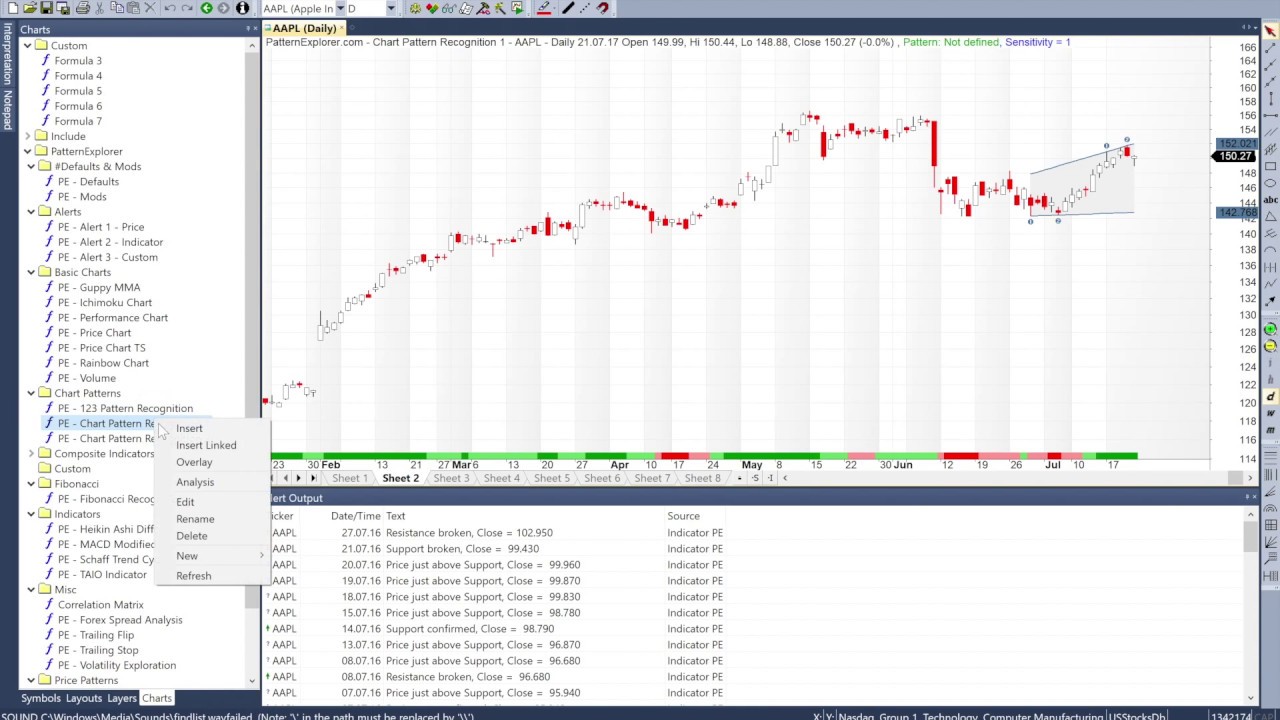Expand the Include folder
1280x720 pixels.
pyautogui.click(x=27, y=136)
